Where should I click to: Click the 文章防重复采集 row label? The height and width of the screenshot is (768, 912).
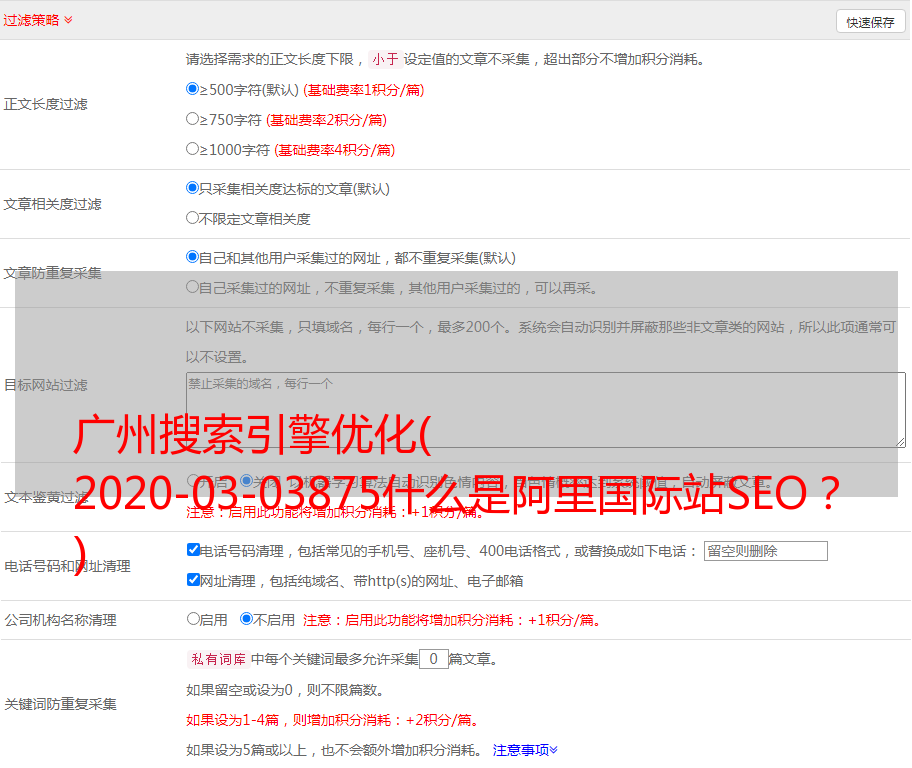pyautogui.click(x=53, y=273)
